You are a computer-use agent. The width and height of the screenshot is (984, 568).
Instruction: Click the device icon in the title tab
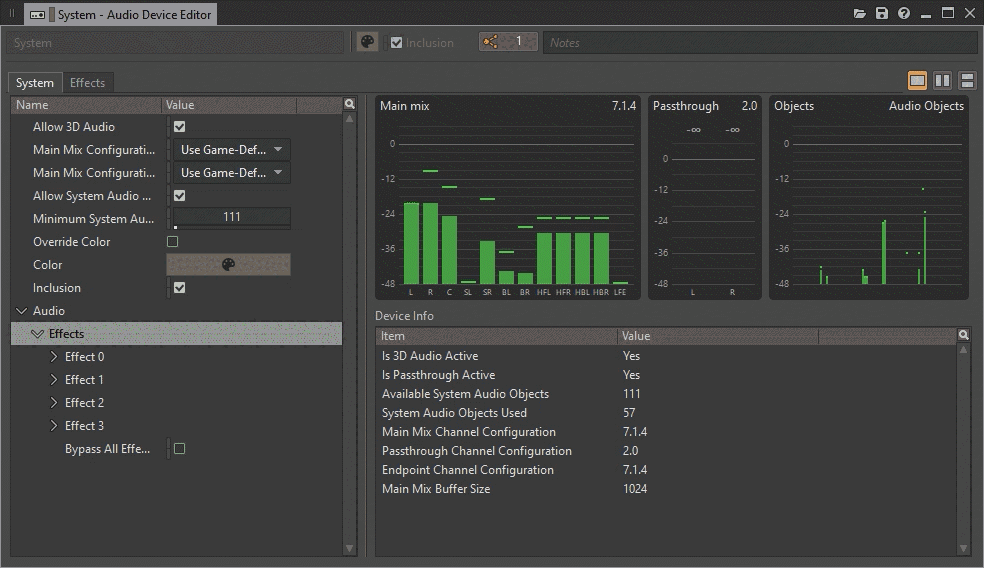tap(38, 14)
